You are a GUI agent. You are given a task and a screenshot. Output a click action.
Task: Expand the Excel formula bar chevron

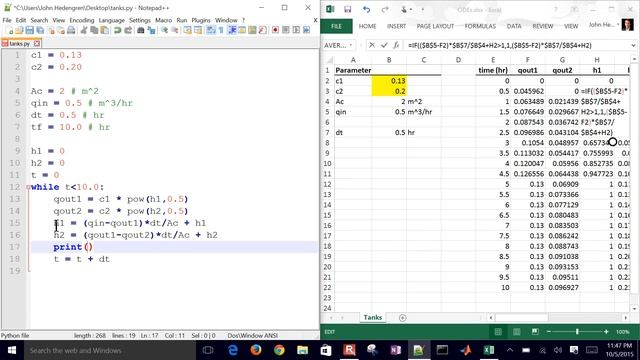pos(633,45)
